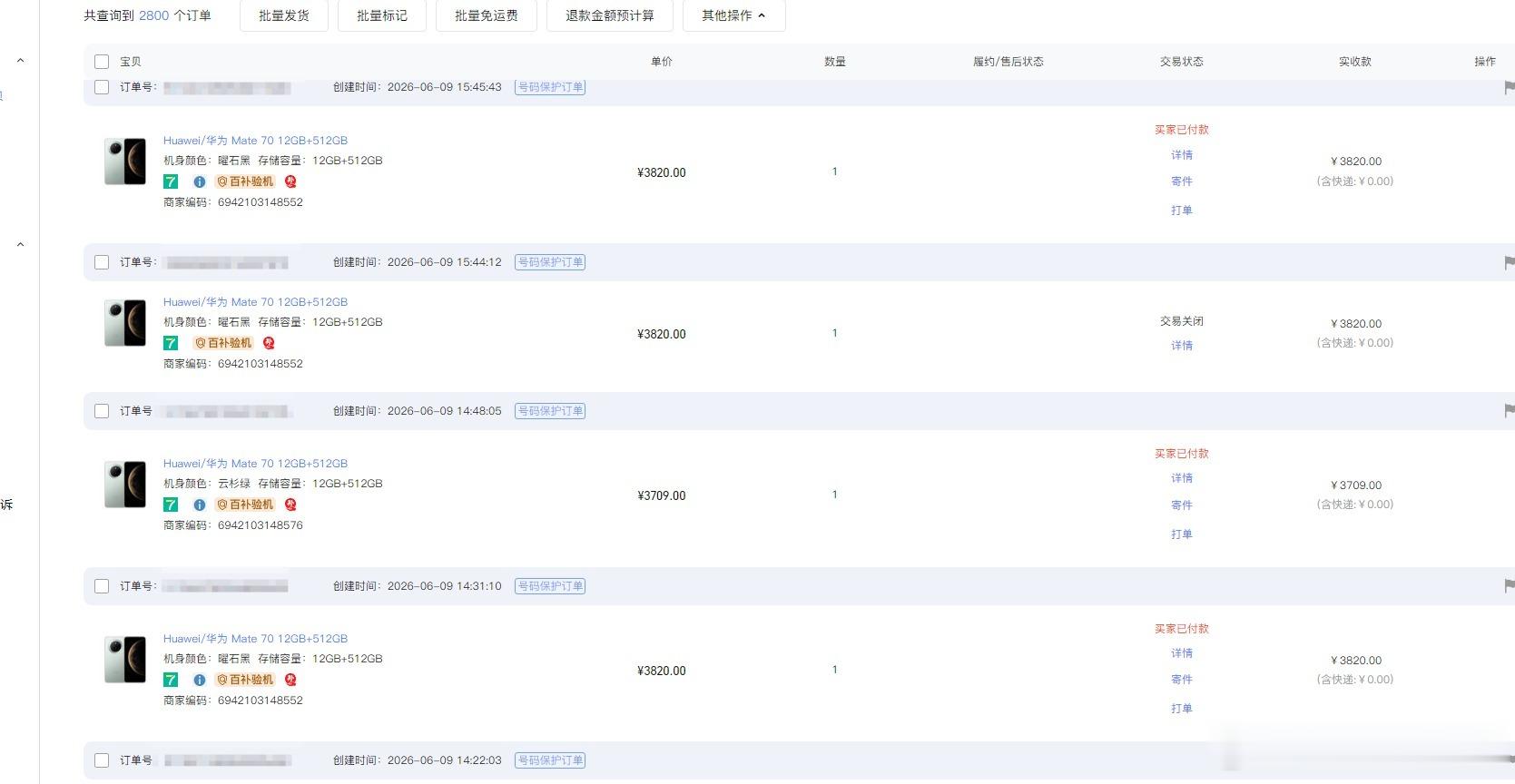This screenshot has width=1515, height=784.
Task: Click the green 7-day icon in the 14:31:10 order
Action: [x=171, y=680]
